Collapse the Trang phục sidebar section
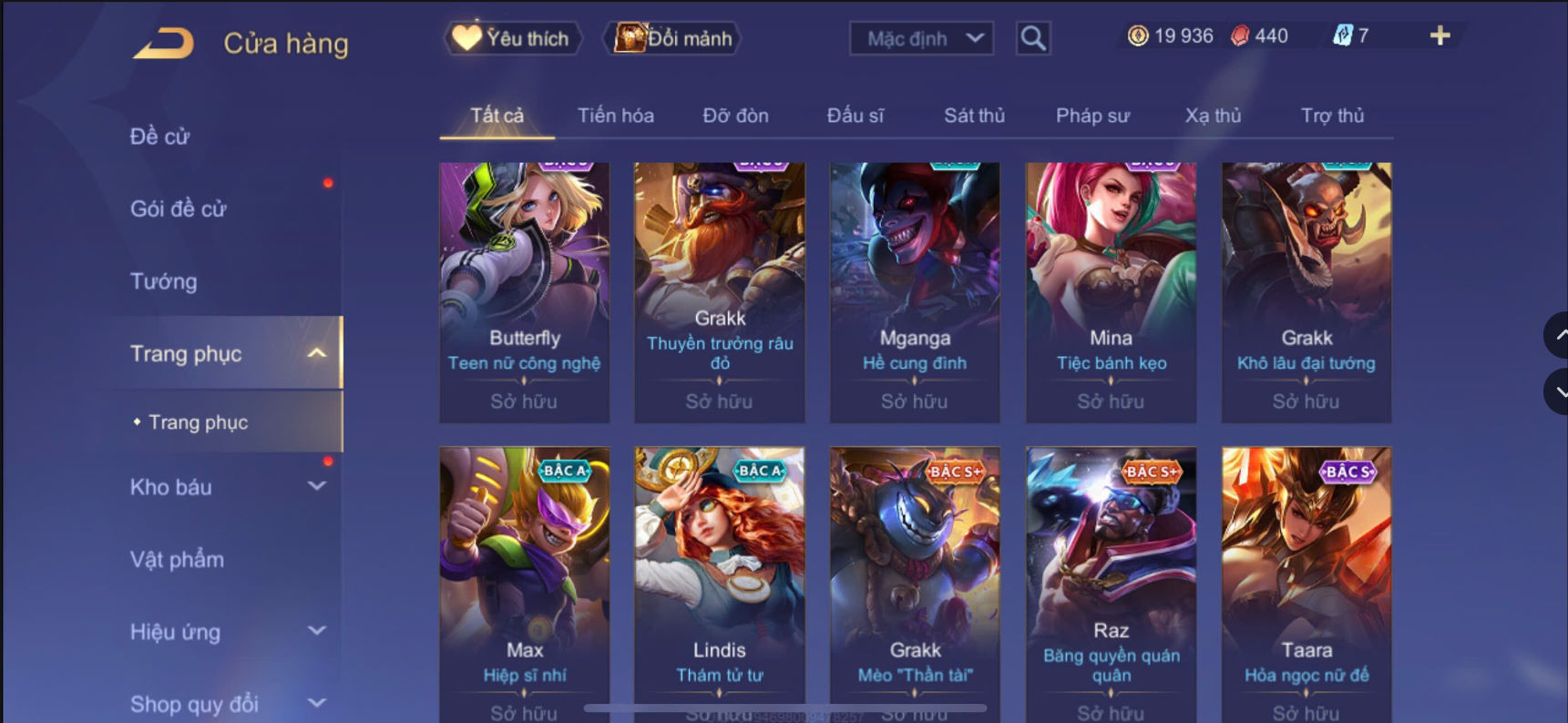The width and height of the screenshot is (1568, 723). [x=317, y=353]
